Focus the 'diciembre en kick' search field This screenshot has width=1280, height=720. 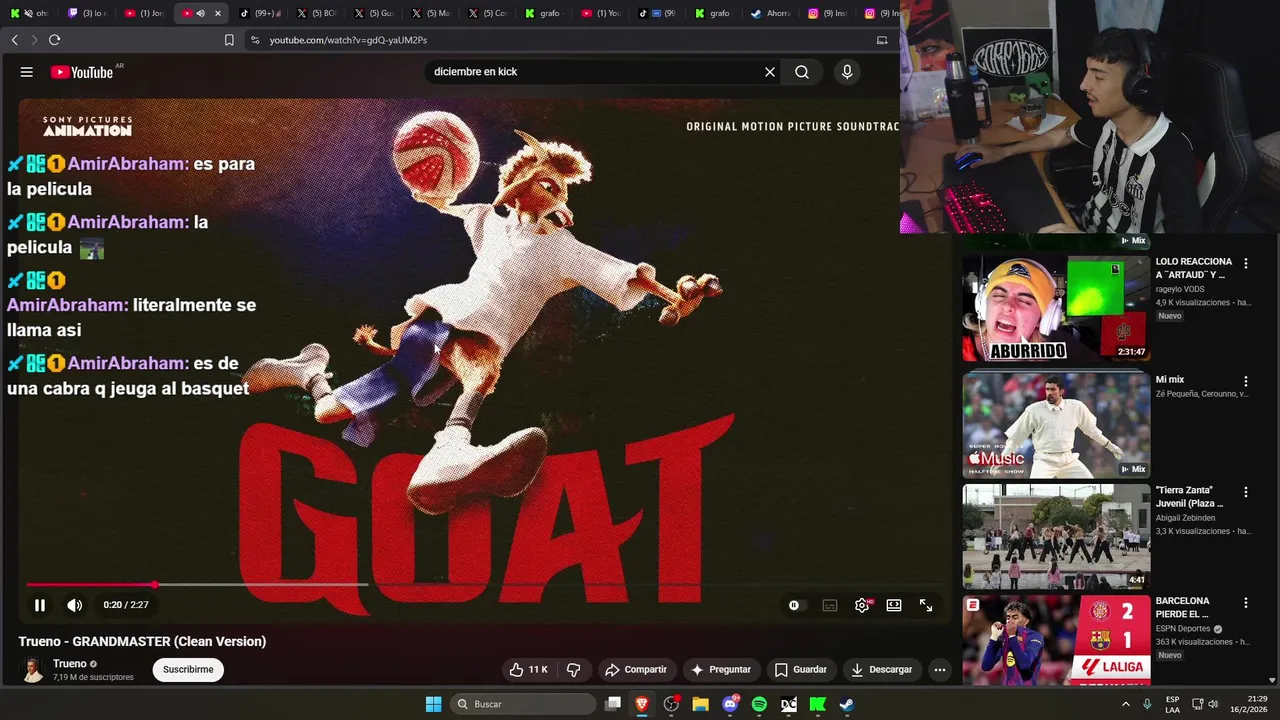coord(595,72)
